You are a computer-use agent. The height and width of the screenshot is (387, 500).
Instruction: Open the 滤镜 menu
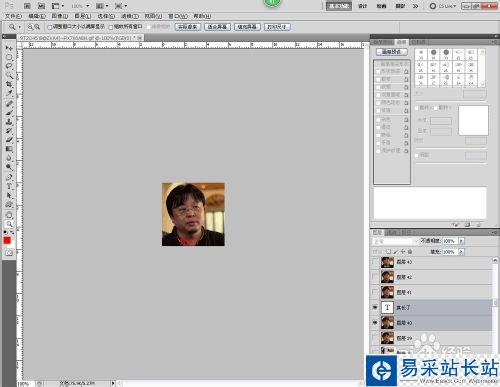click(129, 16)
